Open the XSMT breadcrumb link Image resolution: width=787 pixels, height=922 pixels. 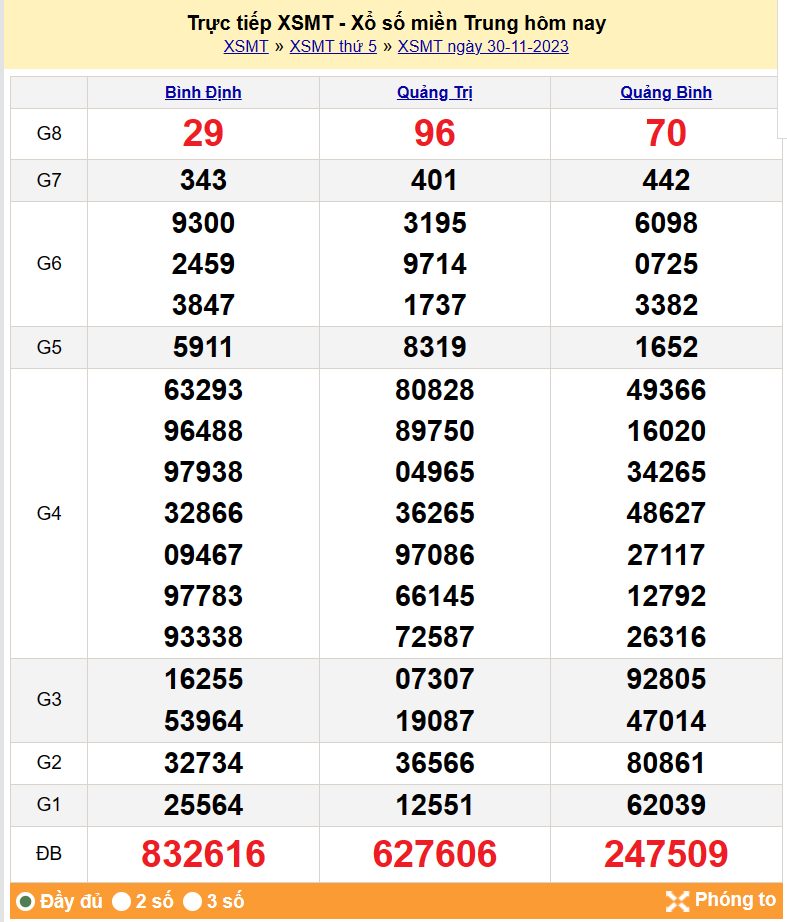pos(246,46)
